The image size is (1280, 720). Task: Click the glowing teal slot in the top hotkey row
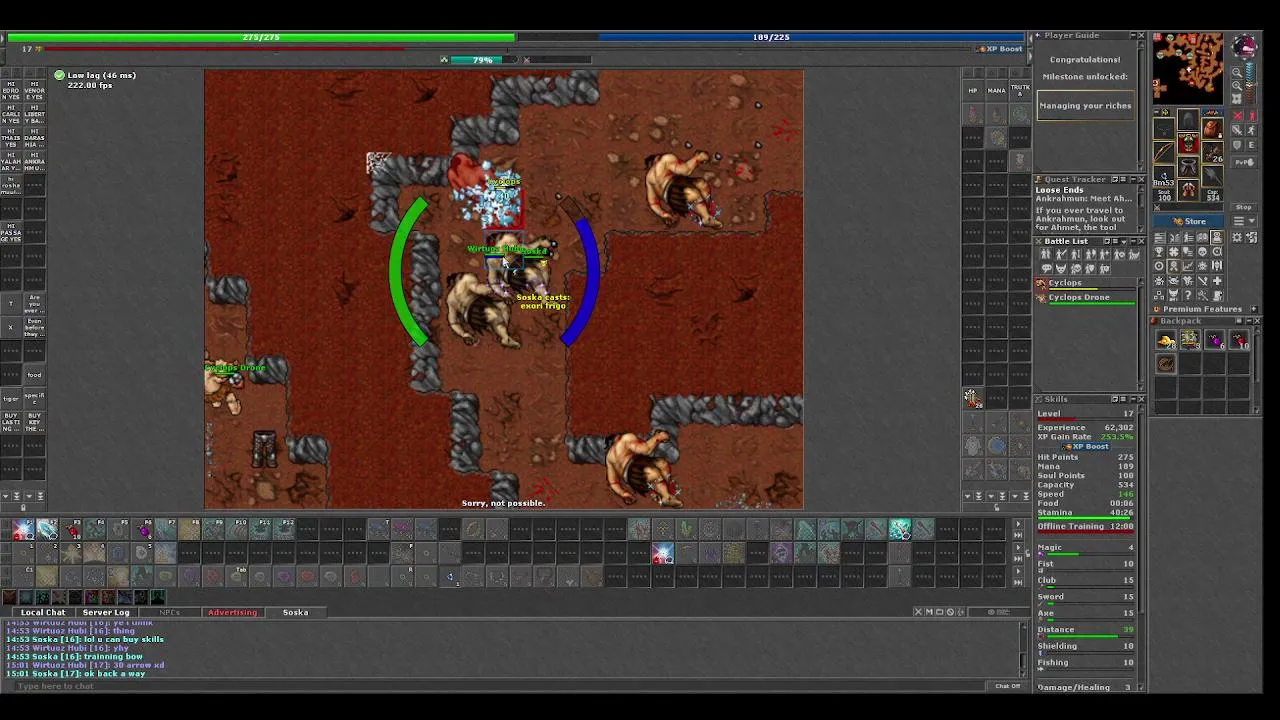tap(899, 529)
